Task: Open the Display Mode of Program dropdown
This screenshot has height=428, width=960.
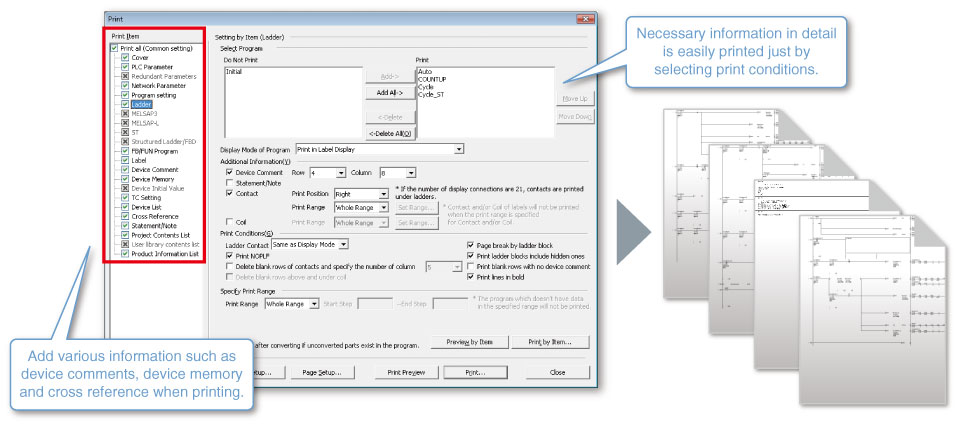Action: pyautogui.click(x=459, y=149)
